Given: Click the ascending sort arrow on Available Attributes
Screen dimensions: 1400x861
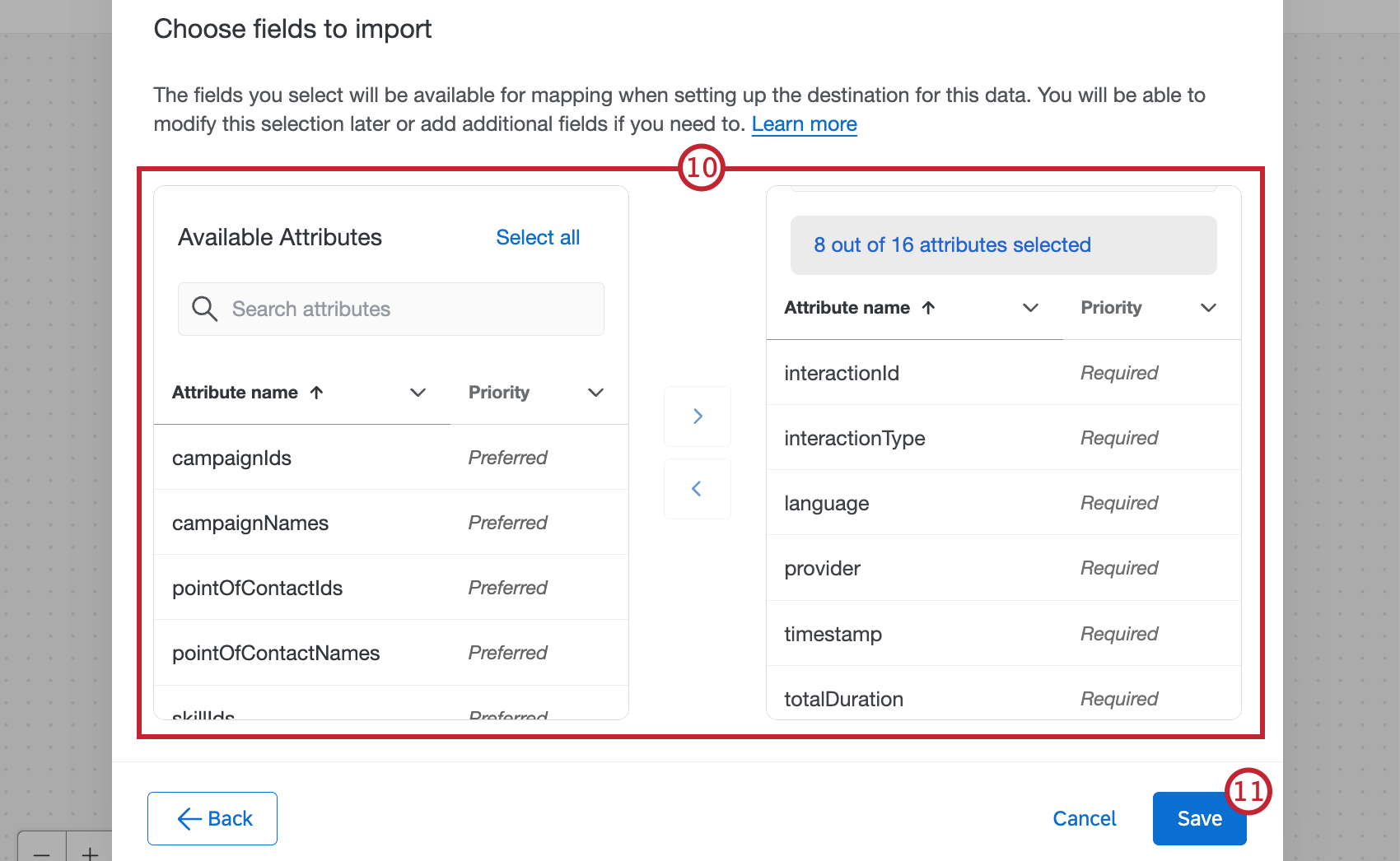Looking at the screenshot, I should (316, 392).
